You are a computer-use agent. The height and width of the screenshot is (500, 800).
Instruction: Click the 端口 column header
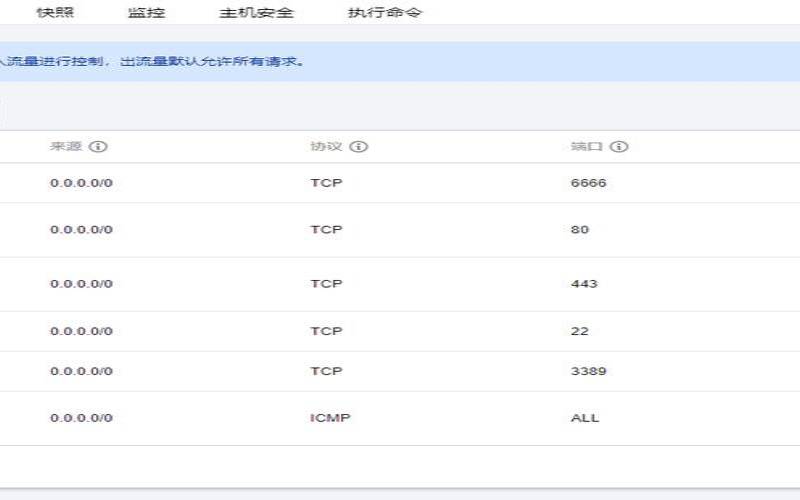(x=587, y=147)
